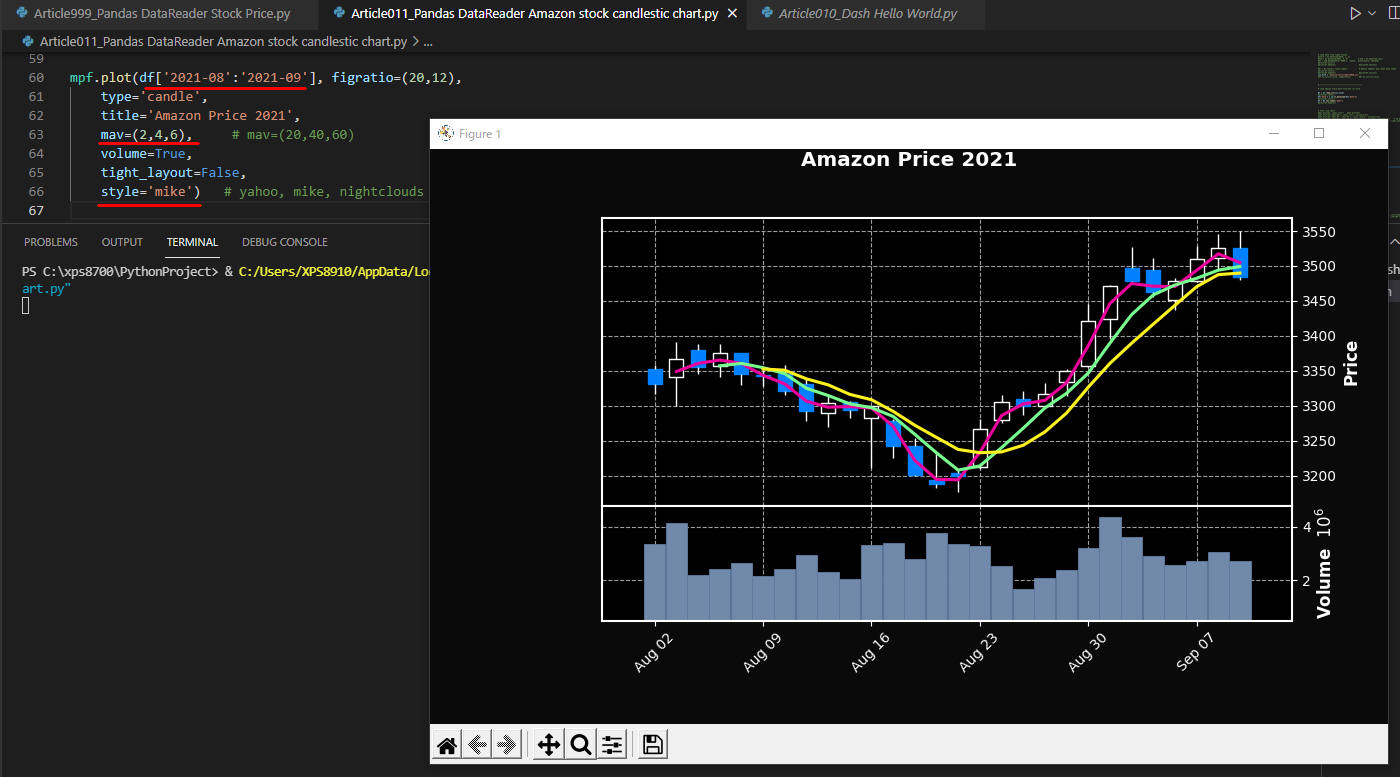Open Configure subplots sliders icon
The height and width of the screenshot is (777, 1400).
tap(612, 744)
